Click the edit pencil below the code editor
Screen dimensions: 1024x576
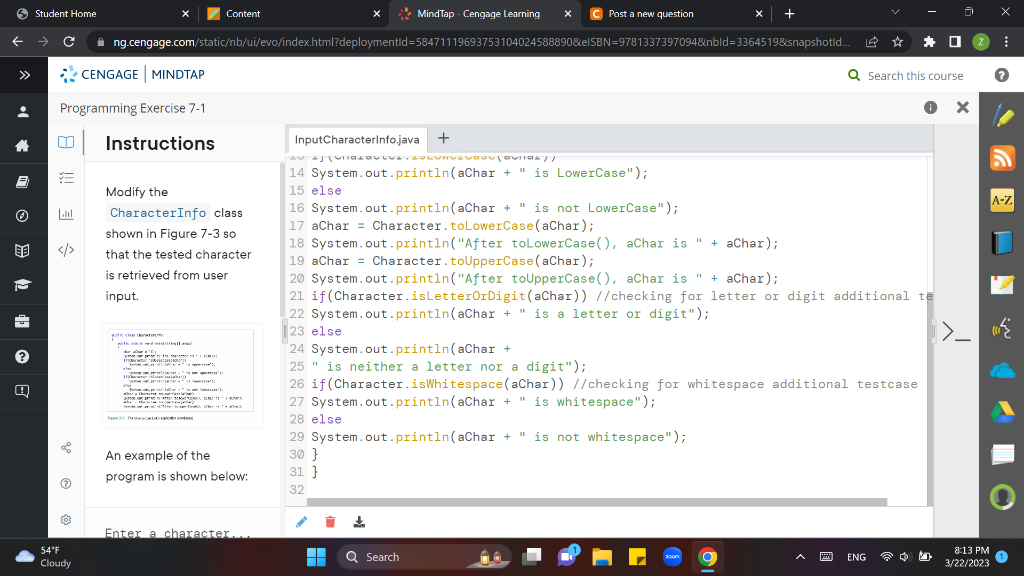pos(301,521)
